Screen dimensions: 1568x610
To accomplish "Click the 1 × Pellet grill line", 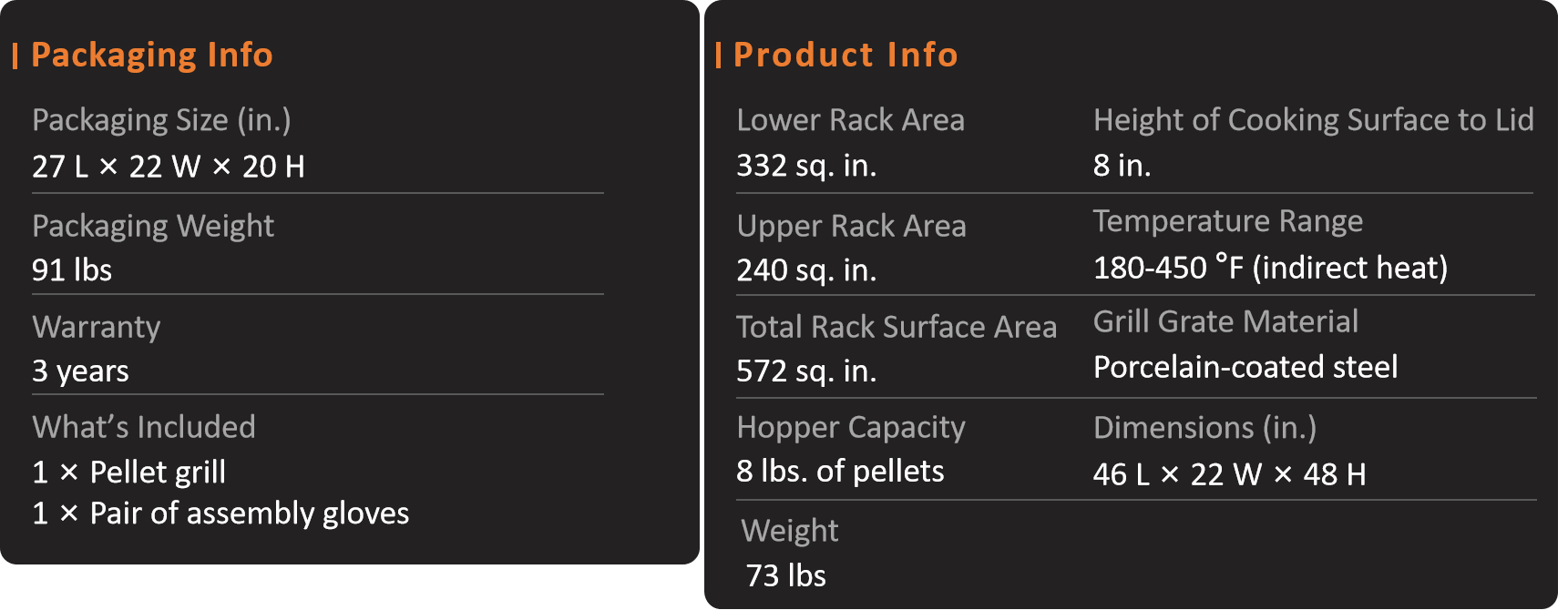I will point(128,473).
